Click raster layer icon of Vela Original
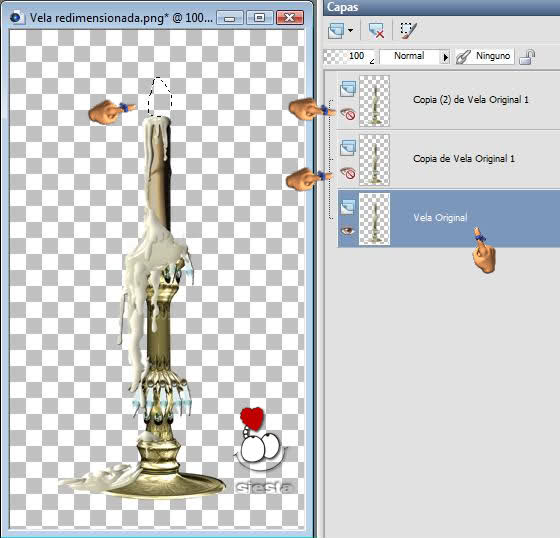 (x=348, y=207)
